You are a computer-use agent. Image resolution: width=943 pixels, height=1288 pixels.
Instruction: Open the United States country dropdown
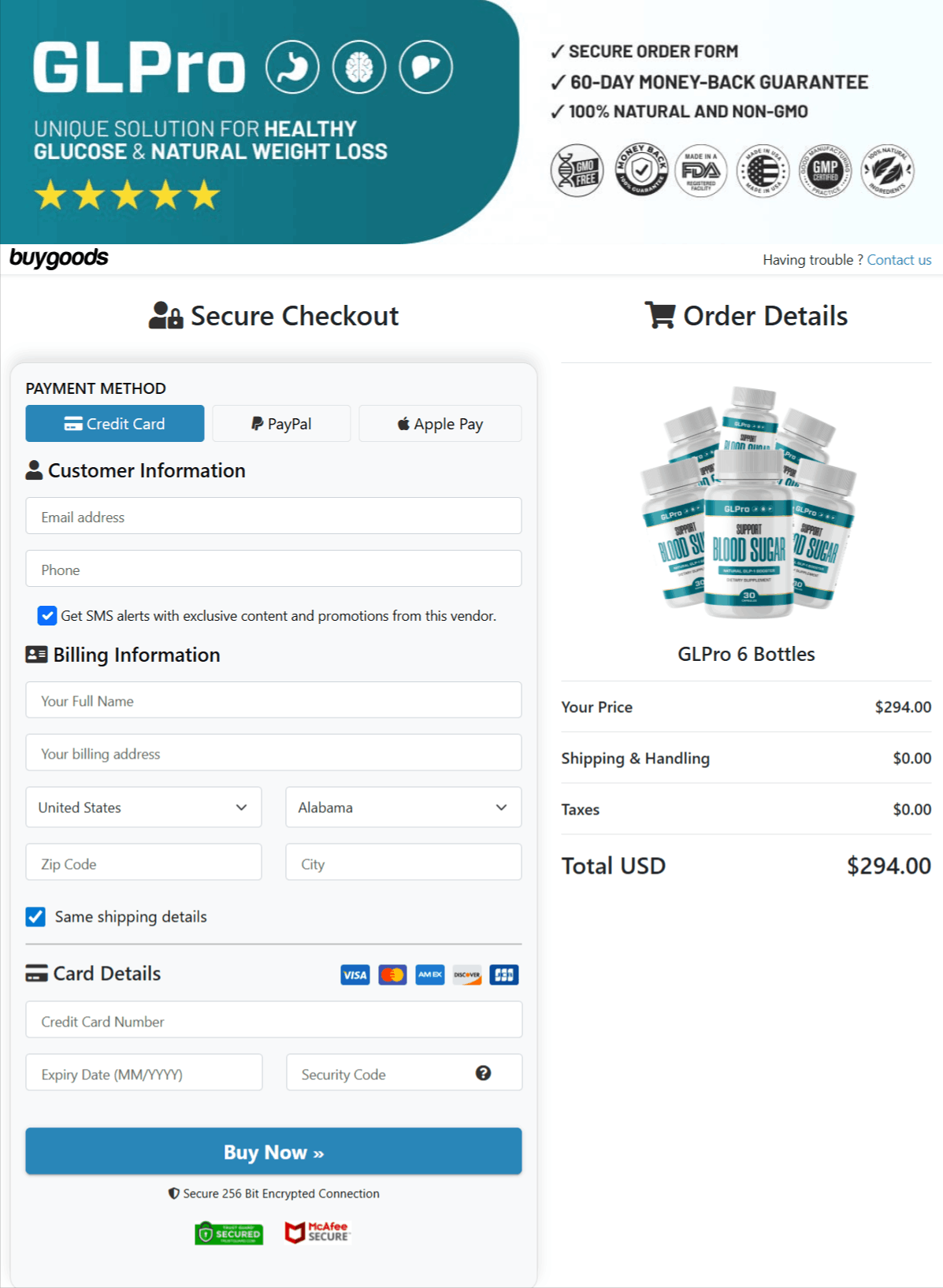143,807
